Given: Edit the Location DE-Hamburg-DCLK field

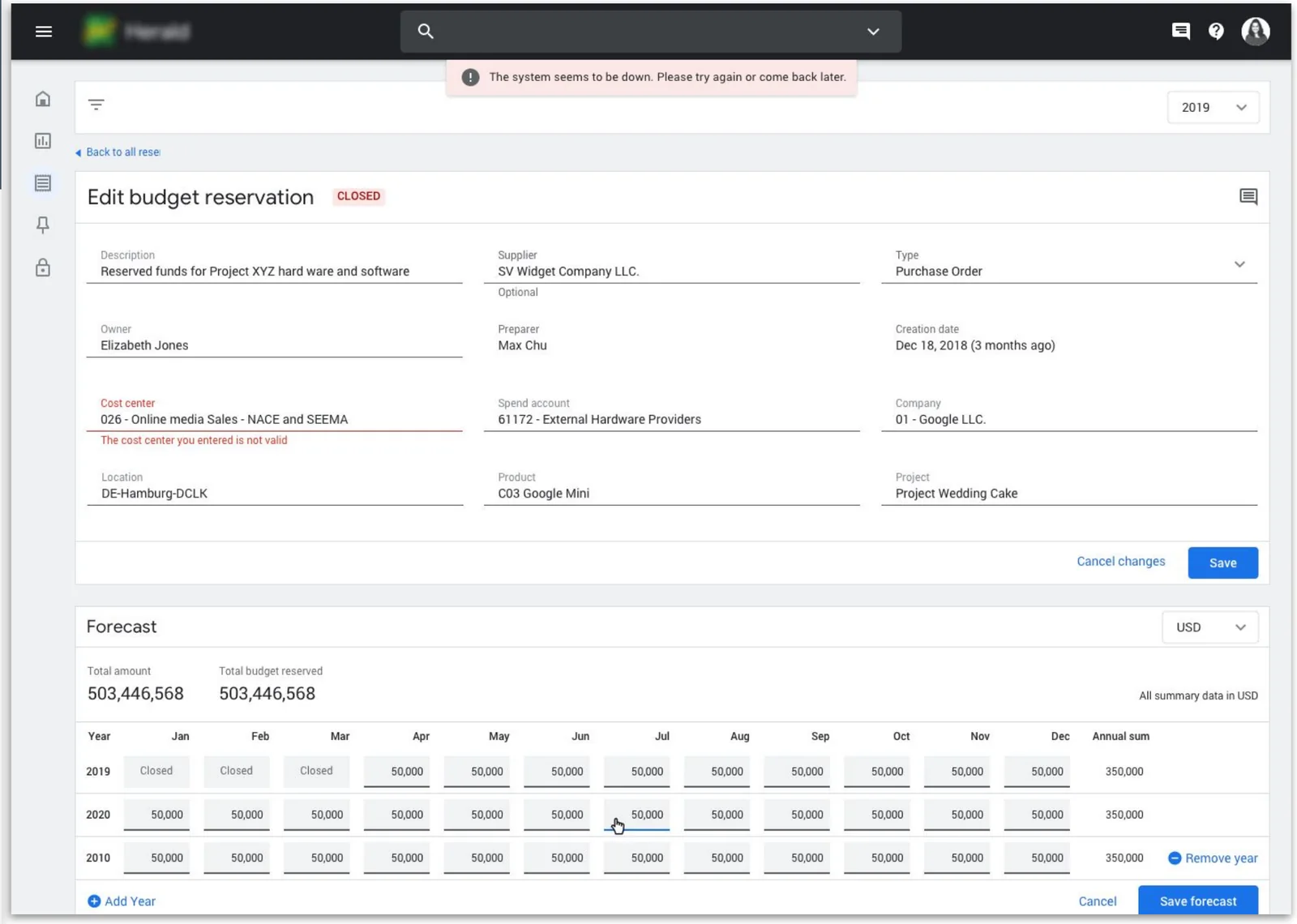Looking at the screenshot, I should (x=275, y=486).
